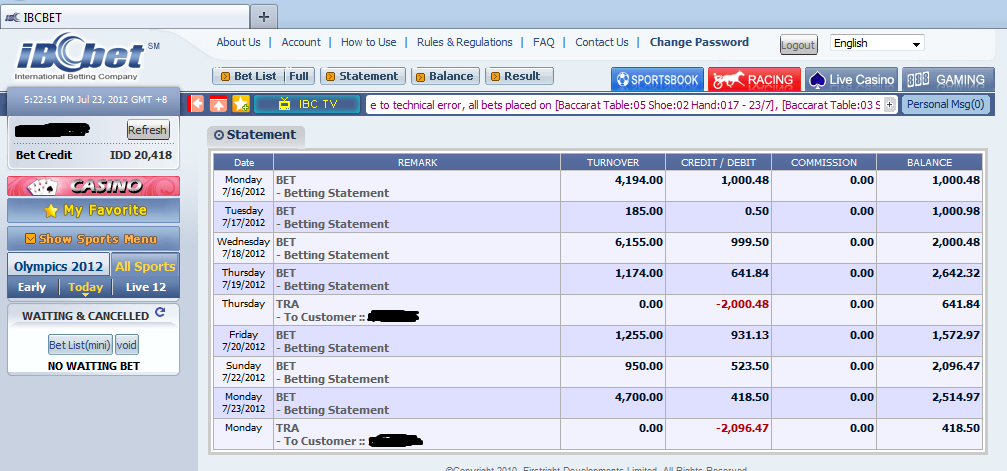Open the FAQ link
The image size is (1007, 471).
click(543, 42)
